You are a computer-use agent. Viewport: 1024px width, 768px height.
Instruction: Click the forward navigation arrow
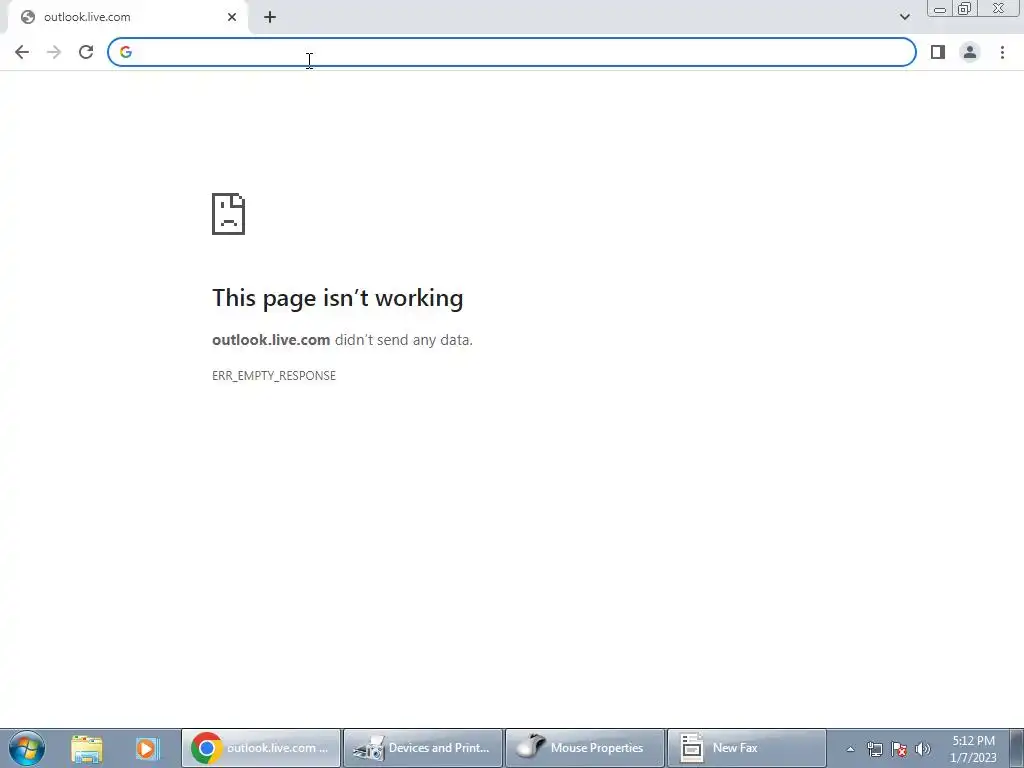click(x=54, y=52)
